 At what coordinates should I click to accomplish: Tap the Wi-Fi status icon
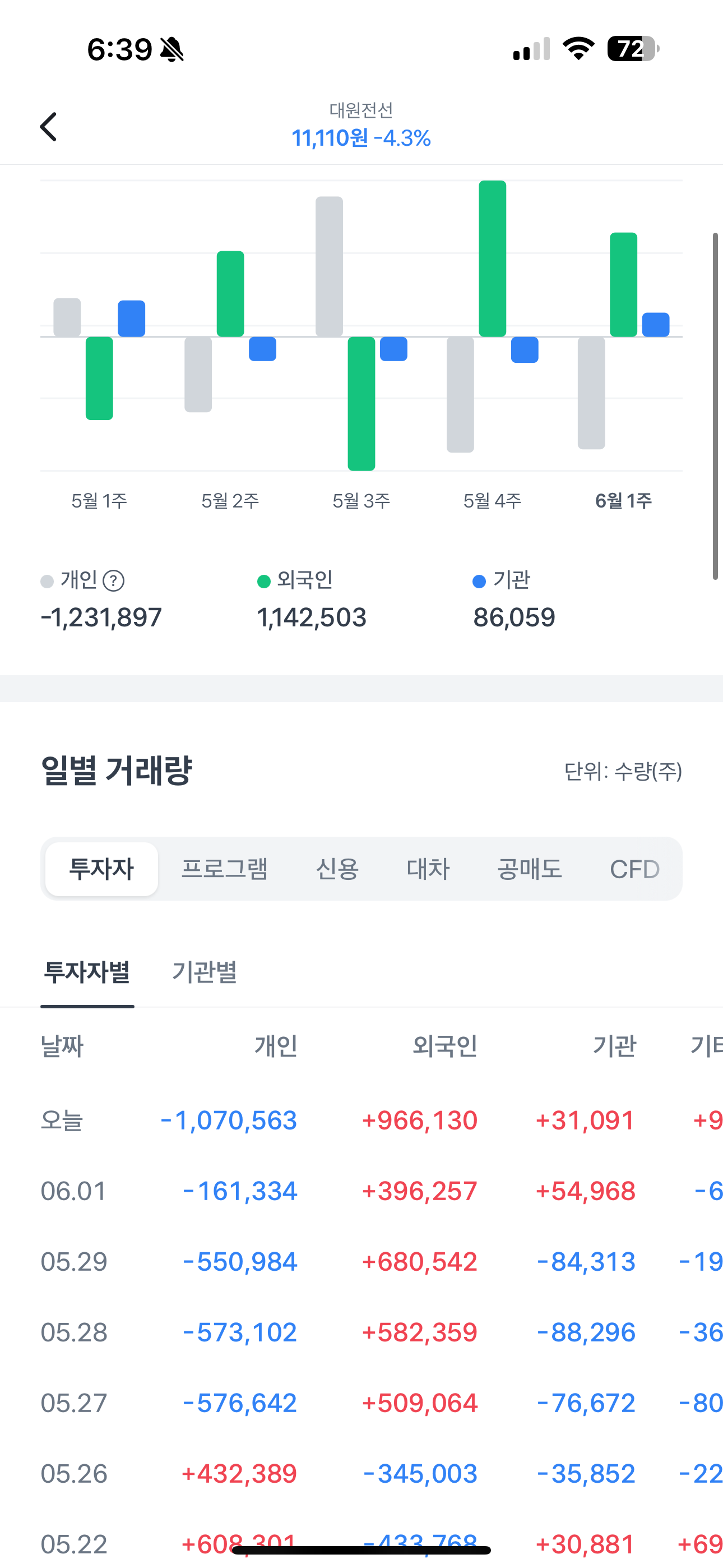tap(578, 49)
